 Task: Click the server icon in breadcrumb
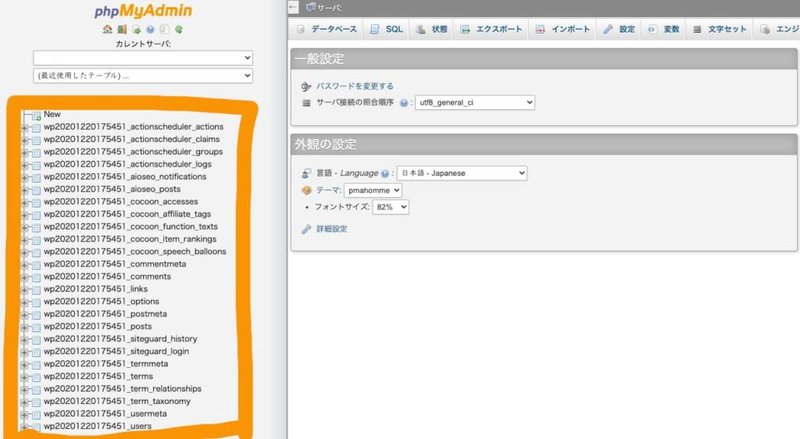(x=310, y=7)
